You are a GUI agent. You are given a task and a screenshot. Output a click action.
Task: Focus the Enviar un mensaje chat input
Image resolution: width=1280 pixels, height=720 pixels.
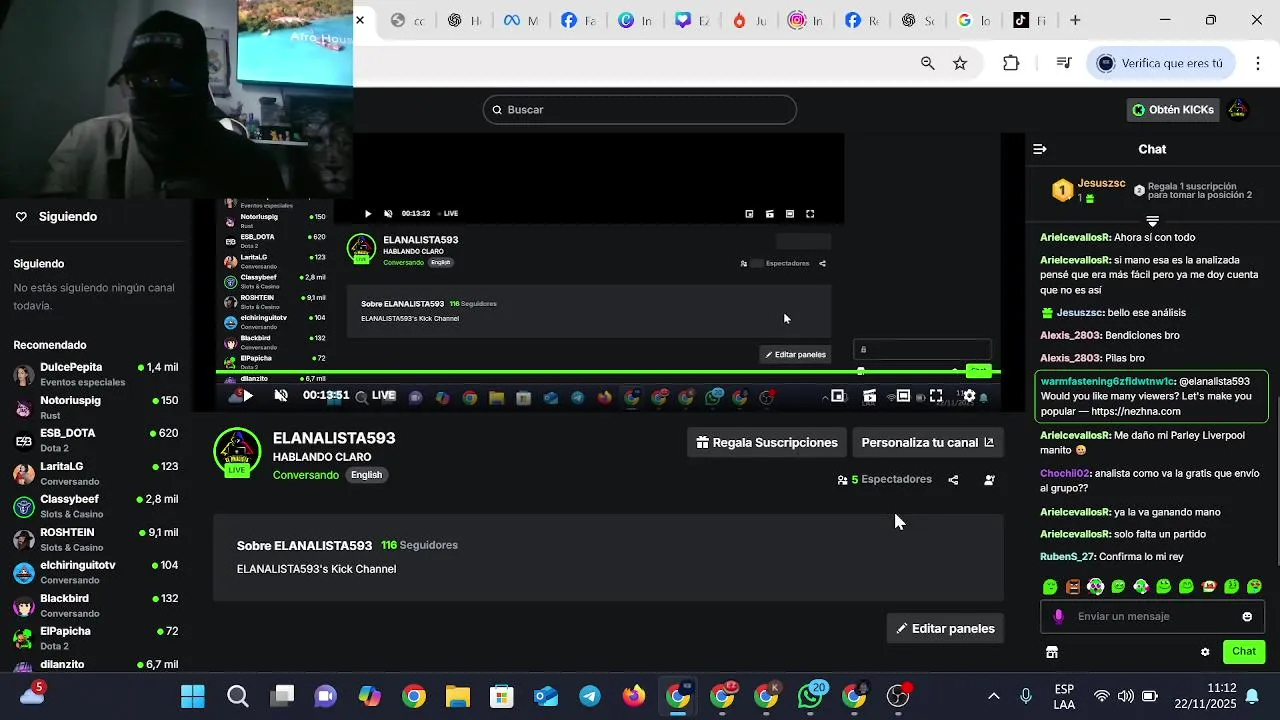(x=1152, y=616)
